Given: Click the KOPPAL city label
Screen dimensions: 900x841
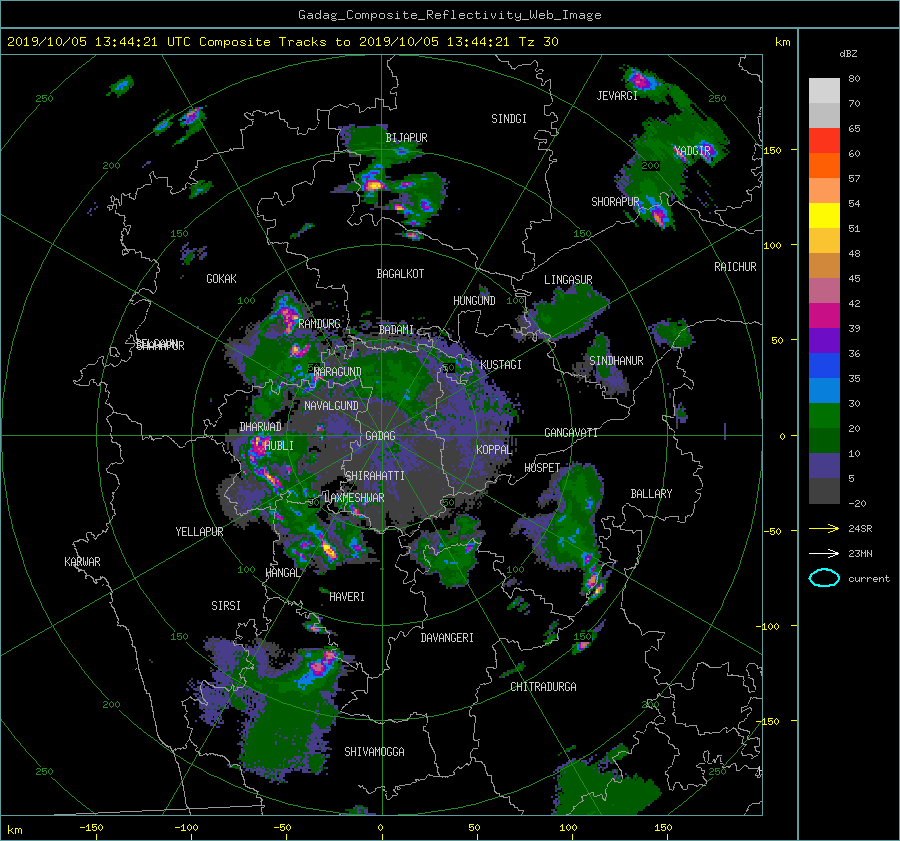Looking at the screenshot, I should point(494,449).
